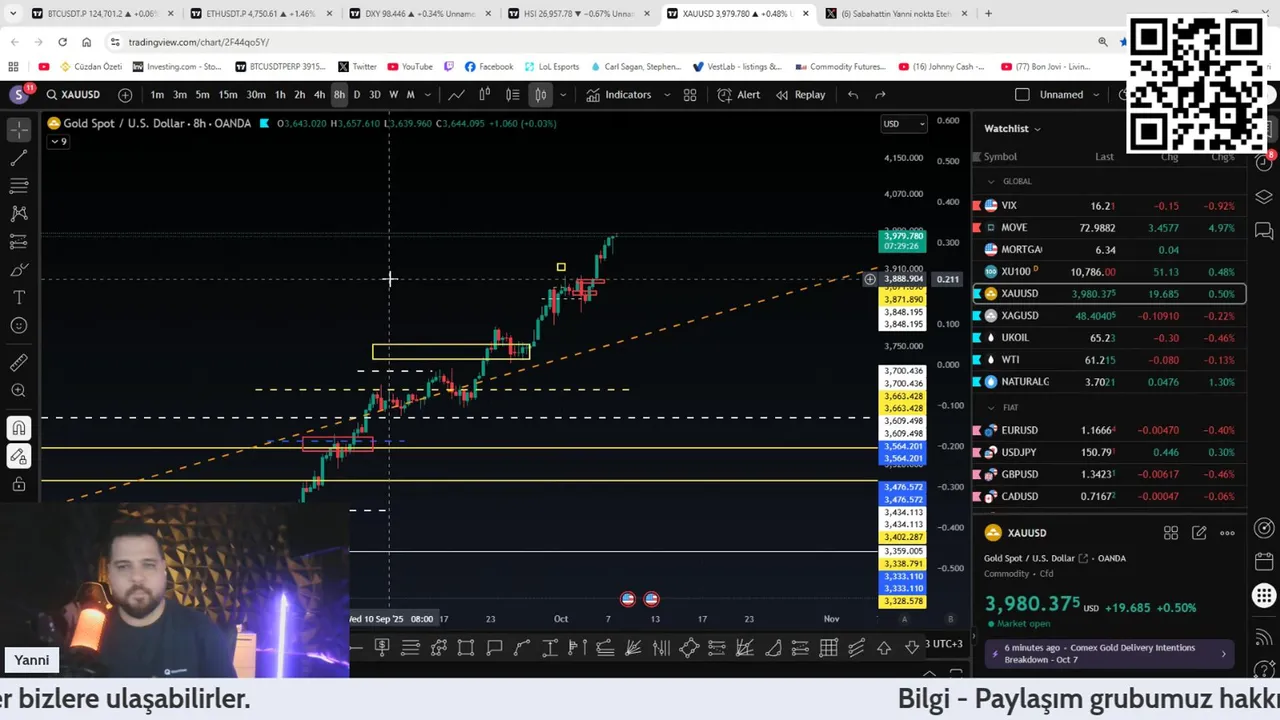Open the object tree layers icon

1264,196
